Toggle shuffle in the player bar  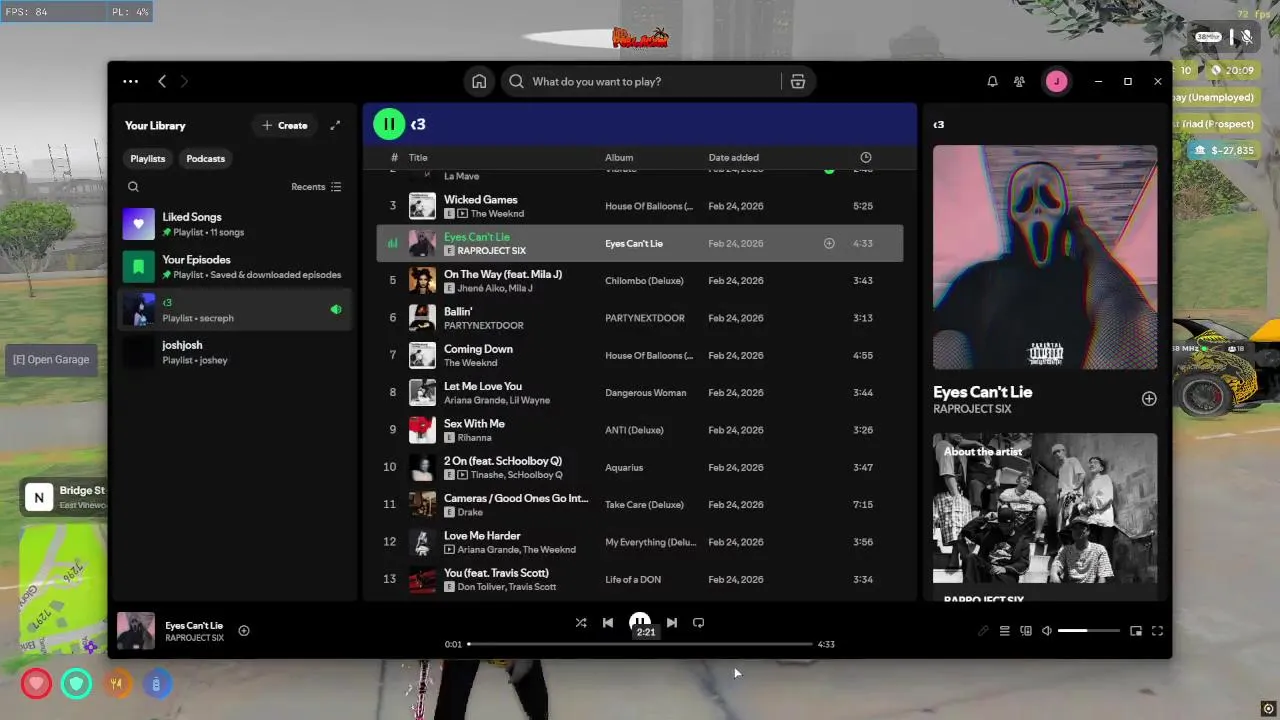pos(581,622)
